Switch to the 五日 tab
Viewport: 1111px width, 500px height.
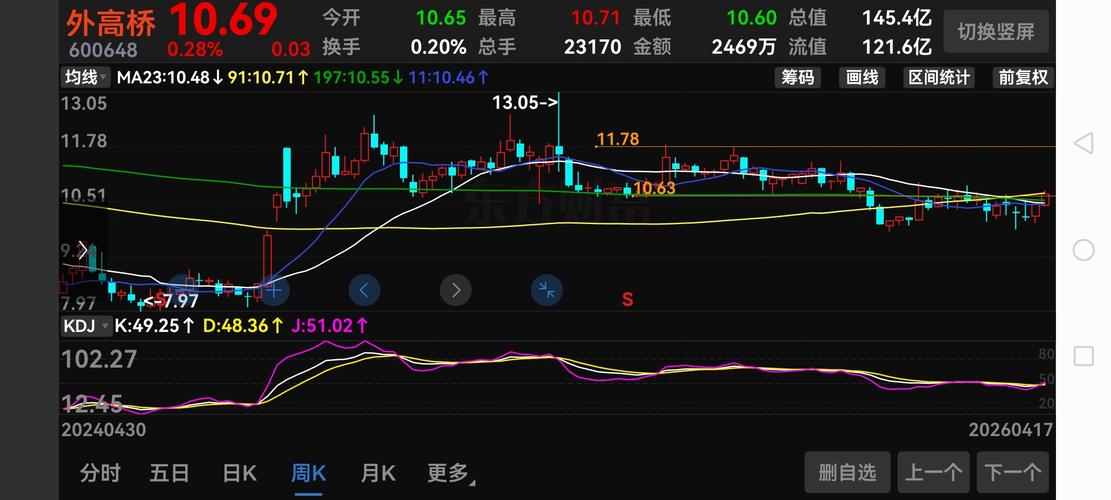169,472
